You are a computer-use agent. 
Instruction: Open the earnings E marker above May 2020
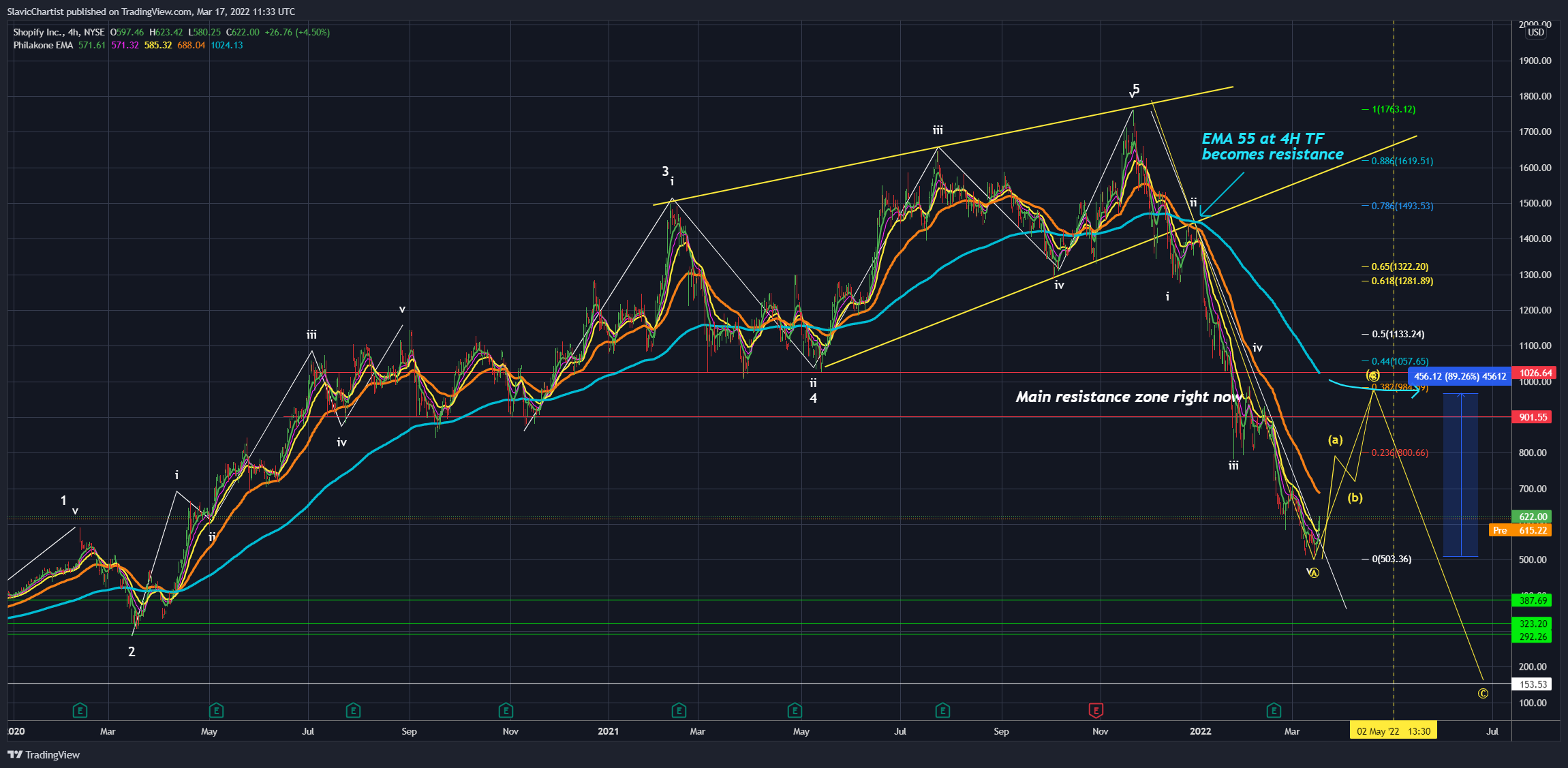216,711
